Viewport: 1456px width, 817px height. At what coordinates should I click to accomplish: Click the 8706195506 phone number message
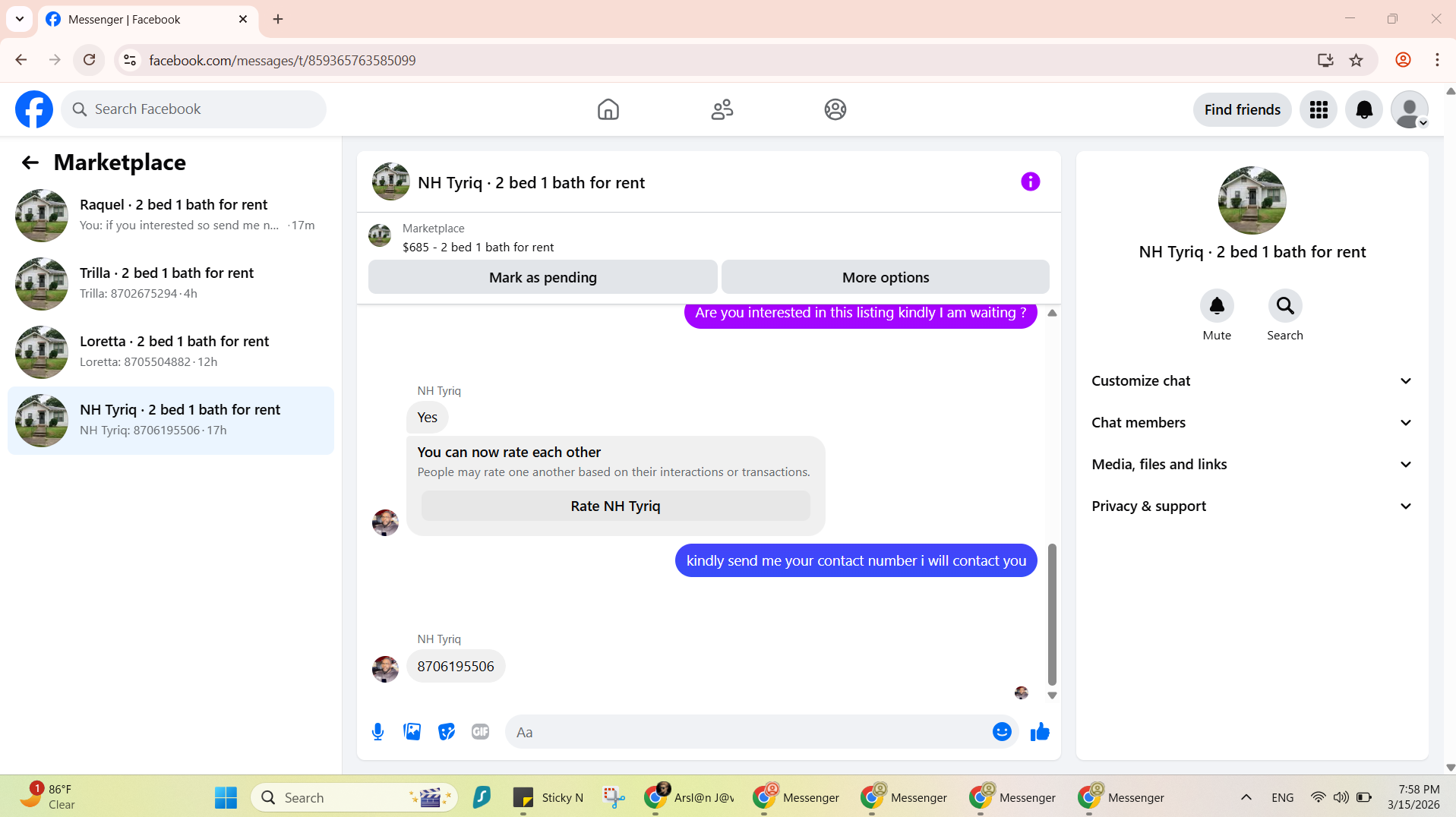point(456,666)
